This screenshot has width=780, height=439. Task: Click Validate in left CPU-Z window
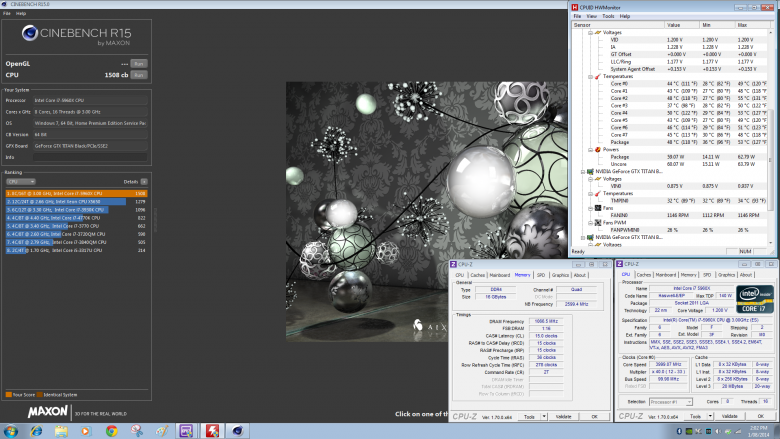click(563, 417)
